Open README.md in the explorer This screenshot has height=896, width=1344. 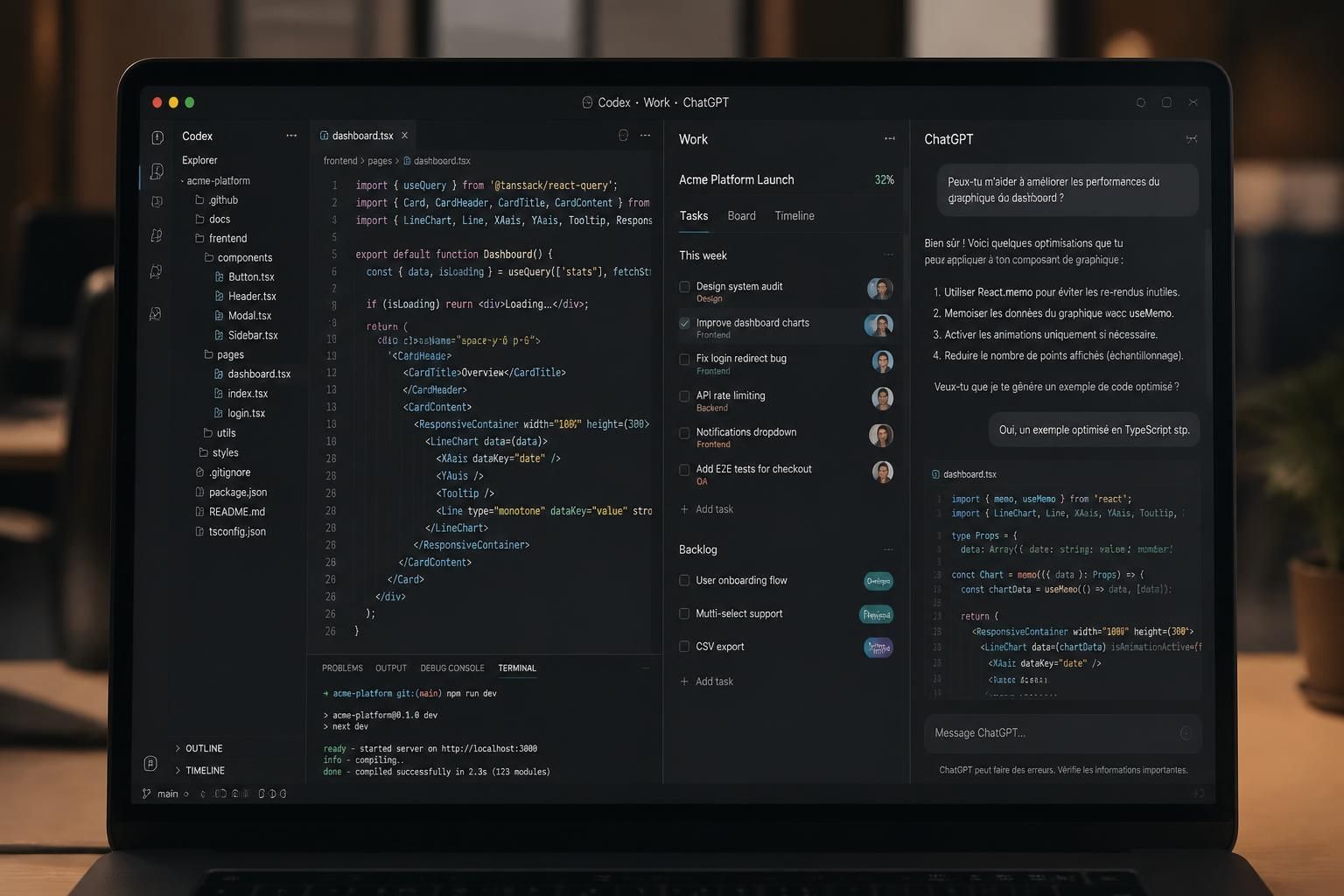point(230,512)
